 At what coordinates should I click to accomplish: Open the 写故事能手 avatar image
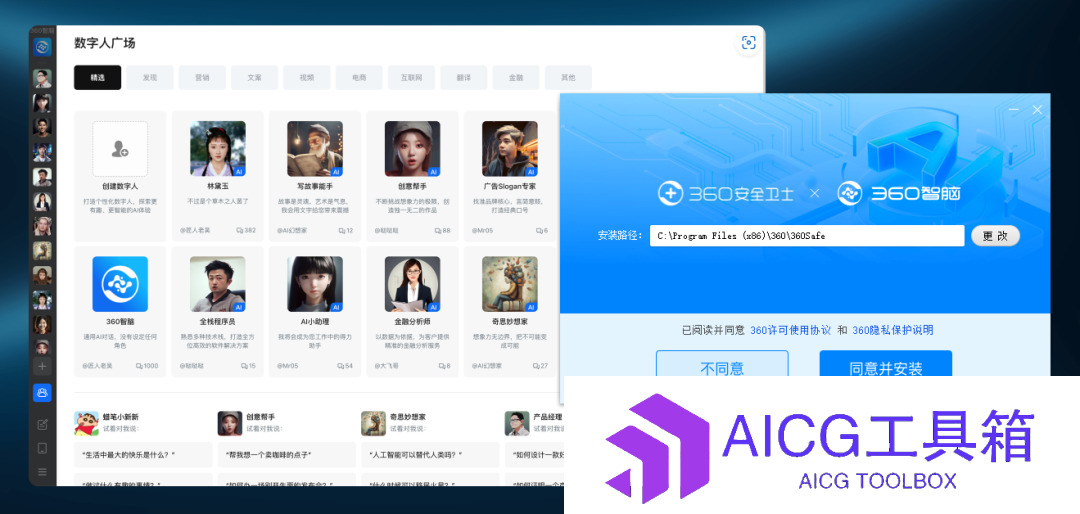pos(315,149)
